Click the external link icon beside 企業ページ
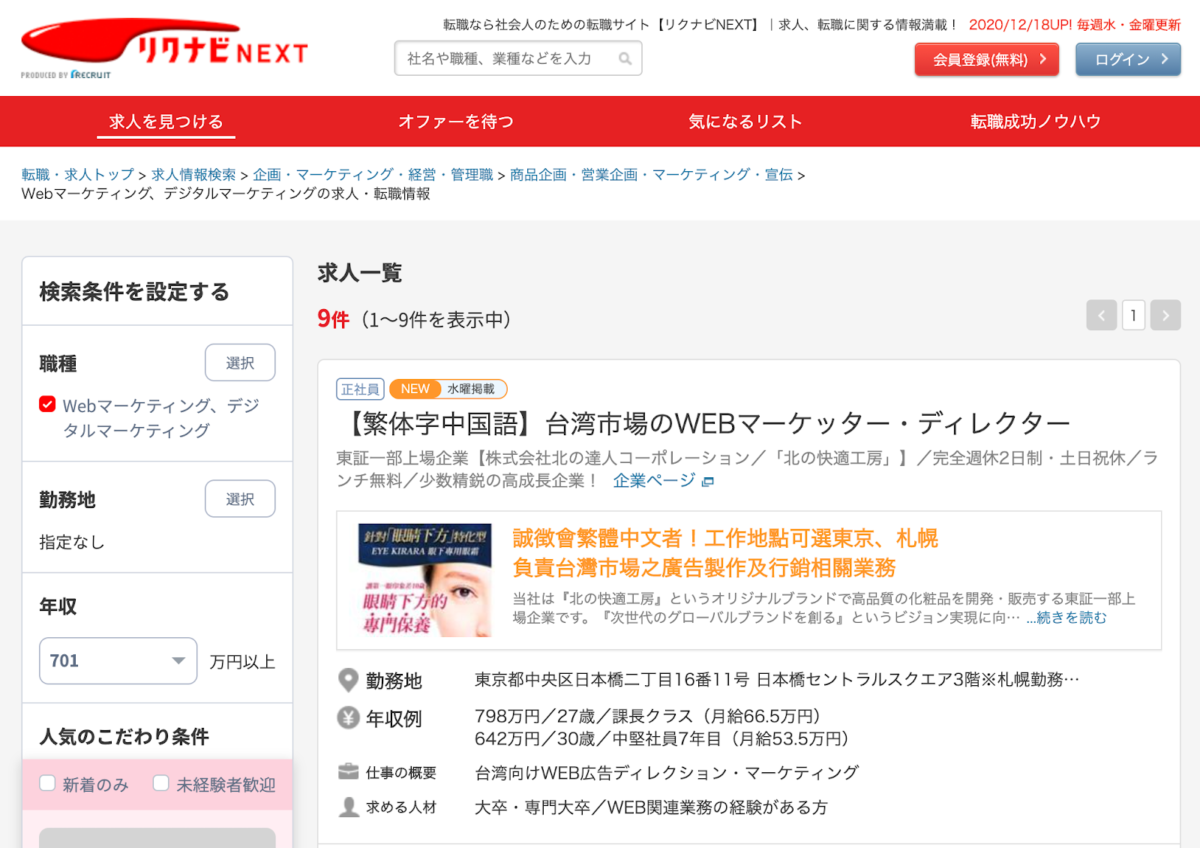Screen dimensions: 1200x848 (708, 482)
